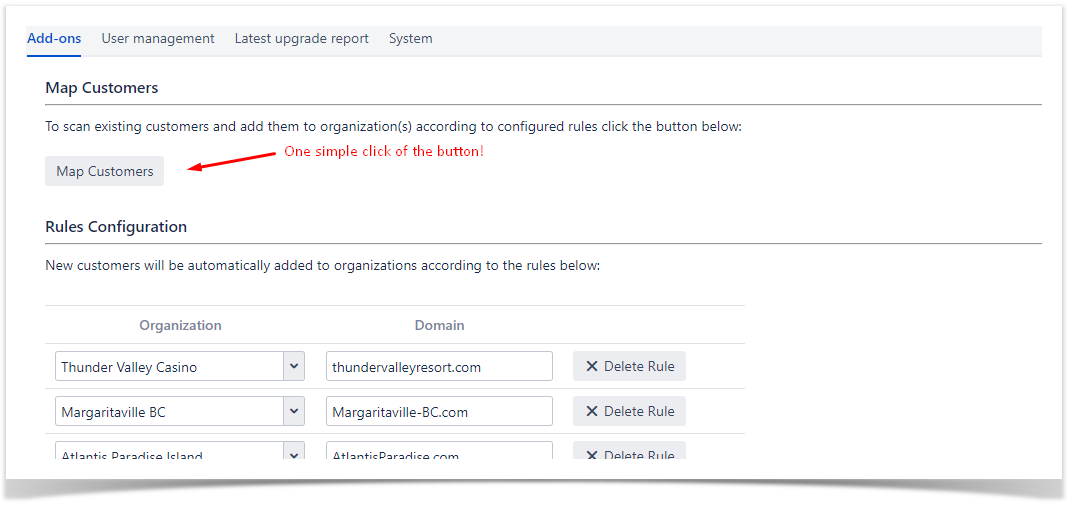Click the Rules Configuration section heading
1076x508 pixels.
116,226
